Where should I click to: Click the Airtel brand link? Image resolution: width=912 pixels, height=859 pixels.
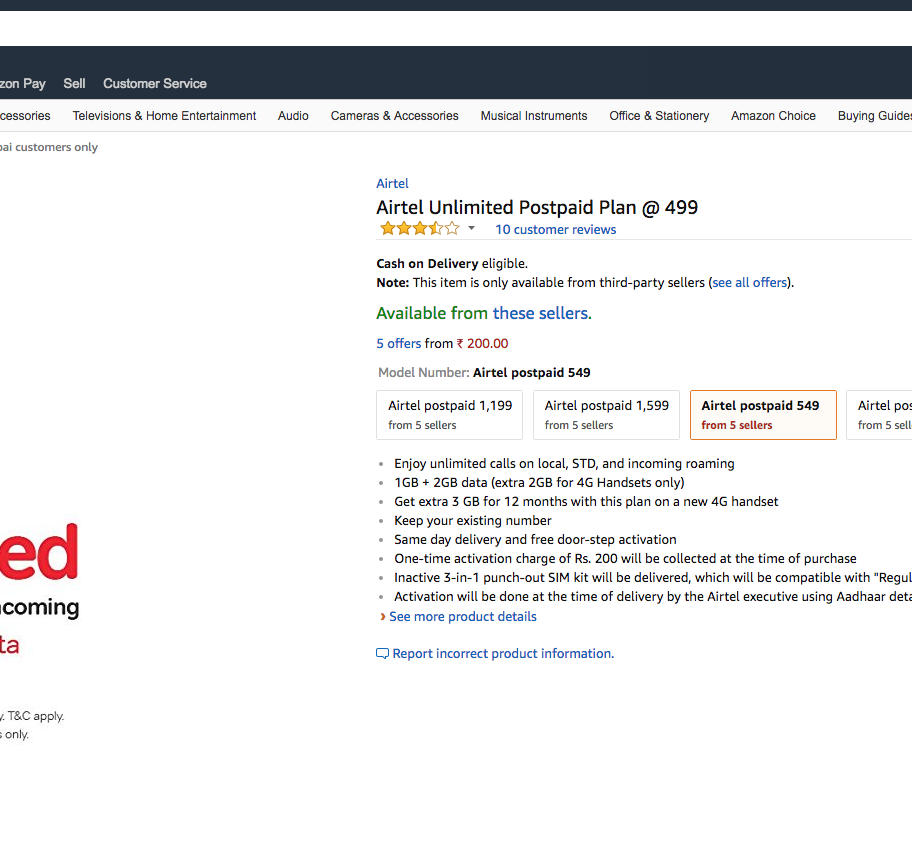click(392, 184)
